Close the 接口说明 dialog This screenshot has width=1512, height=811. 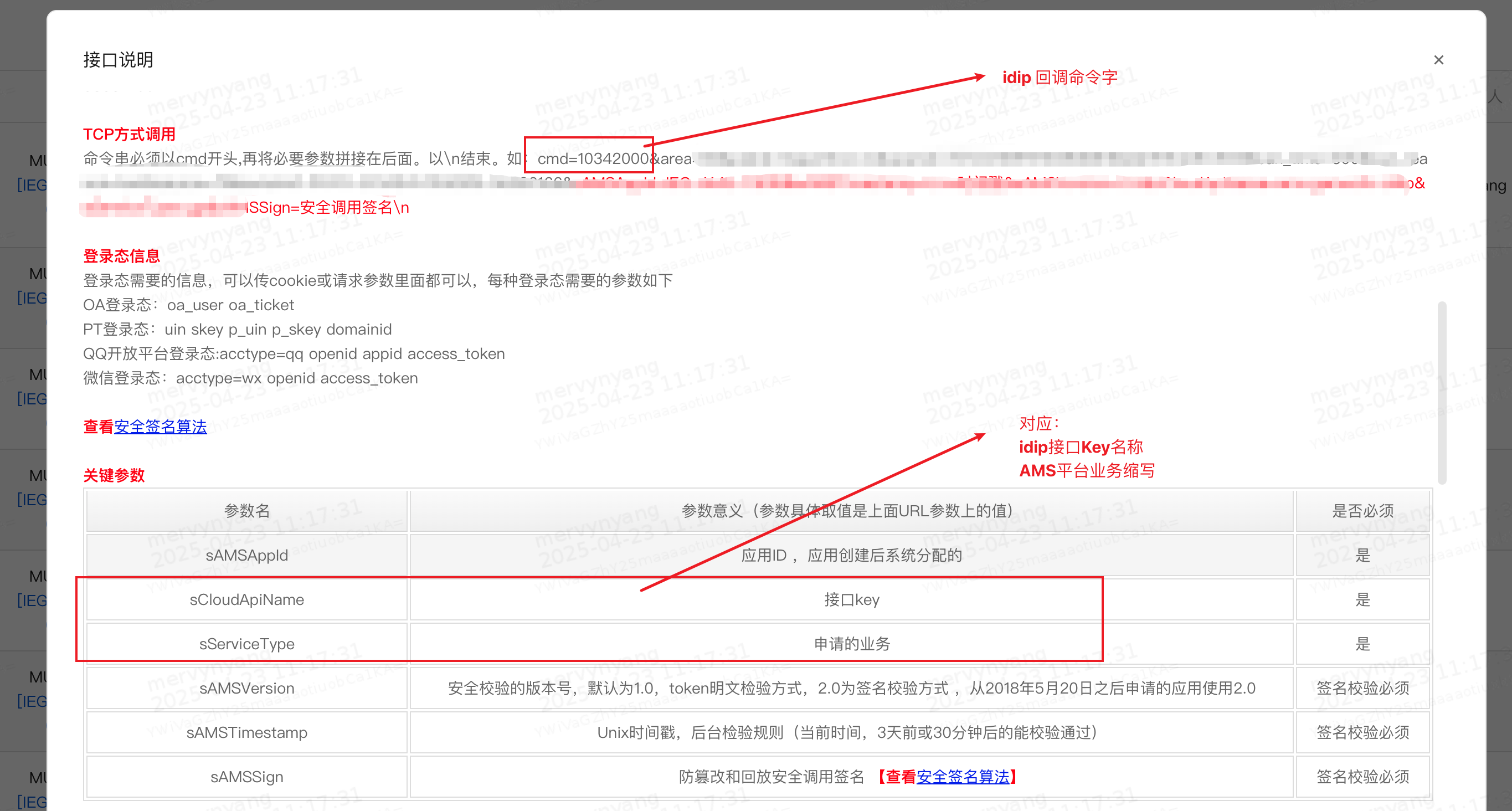click(1438, 60)
